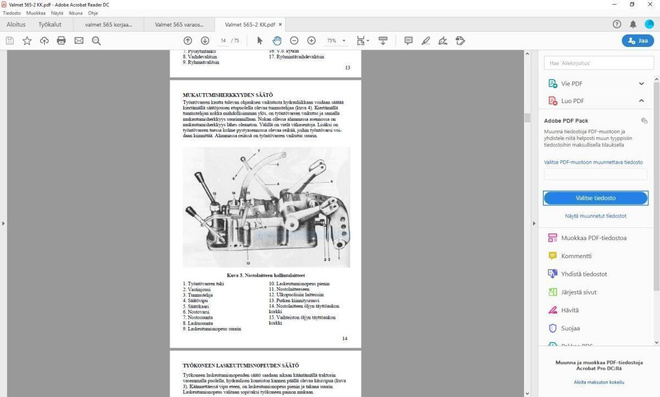Expand the left navigation pane arrow
The height and width of the screenshot is (397, 660).
[3, 223]
